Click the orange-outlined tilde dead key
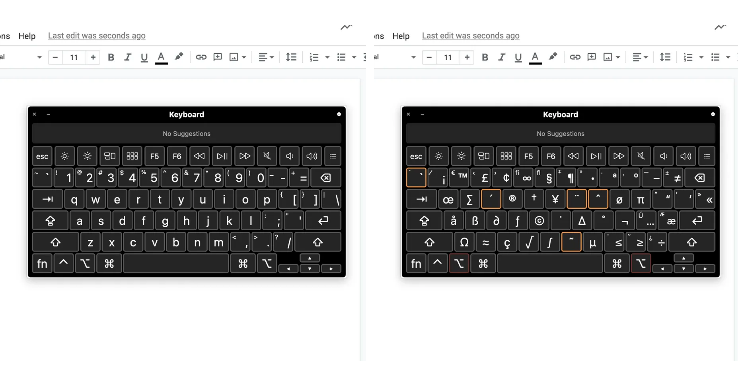The image size is (738, 370). tap(571, 242)
